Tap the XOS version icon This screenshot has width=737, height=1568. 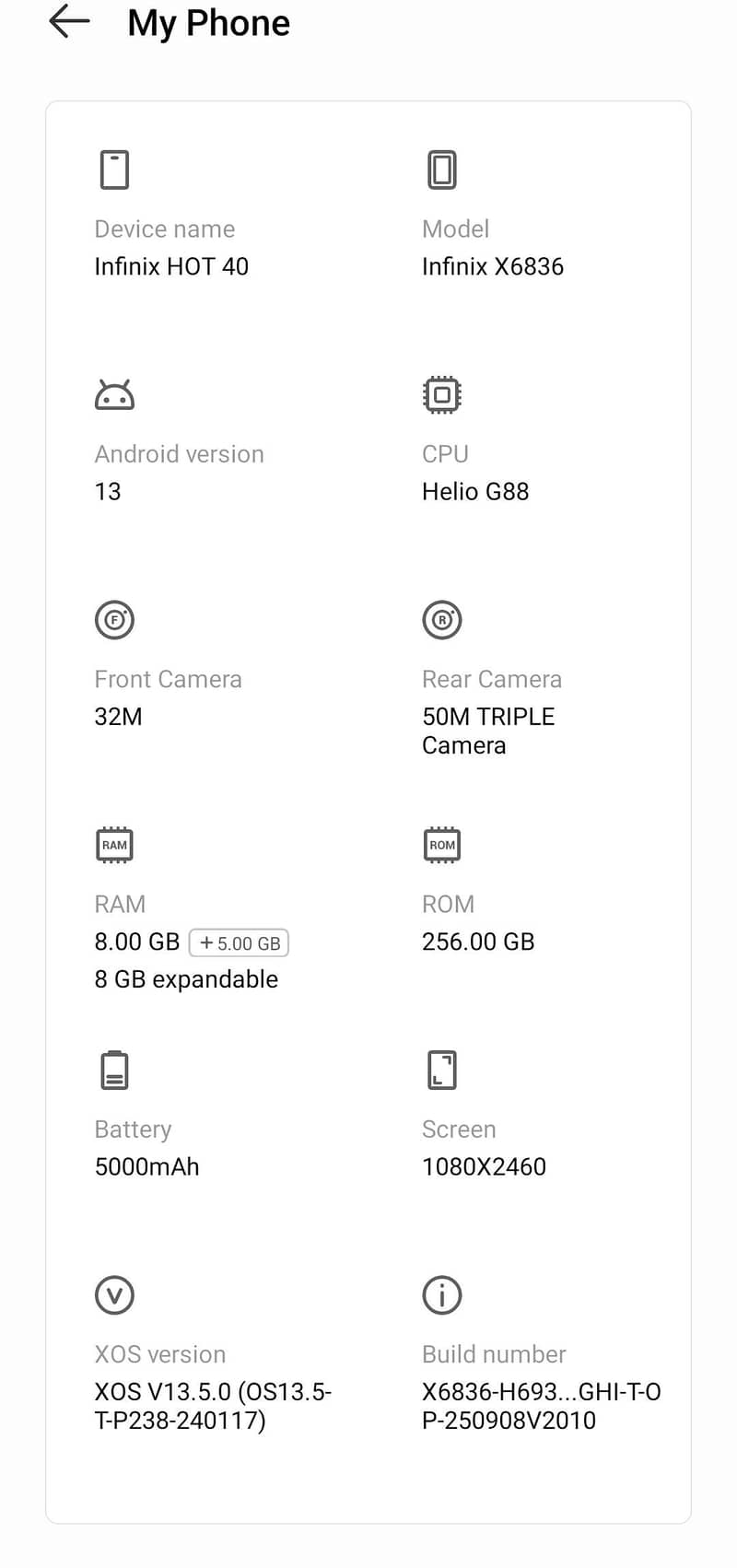pyautogui.click(x=114, y=1295)
